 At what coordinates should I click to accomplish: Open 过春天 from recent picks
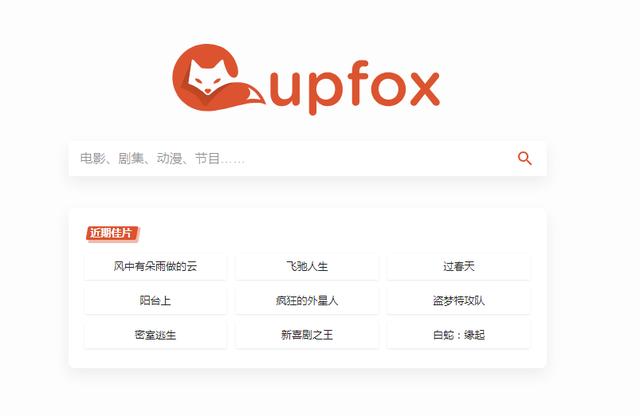pos(459,267)
